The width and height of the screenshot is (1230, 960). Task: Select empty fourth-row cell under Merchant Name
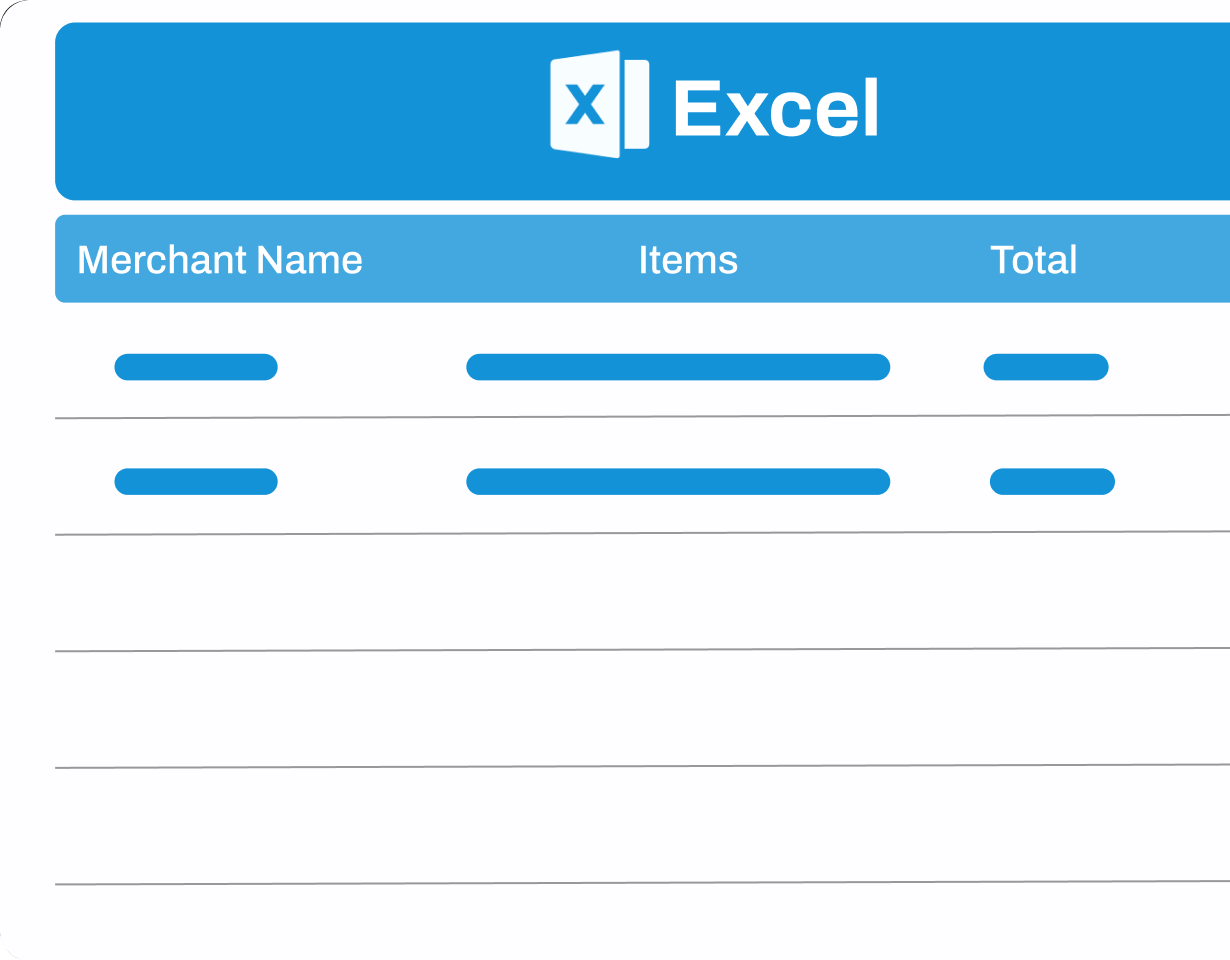196,708
